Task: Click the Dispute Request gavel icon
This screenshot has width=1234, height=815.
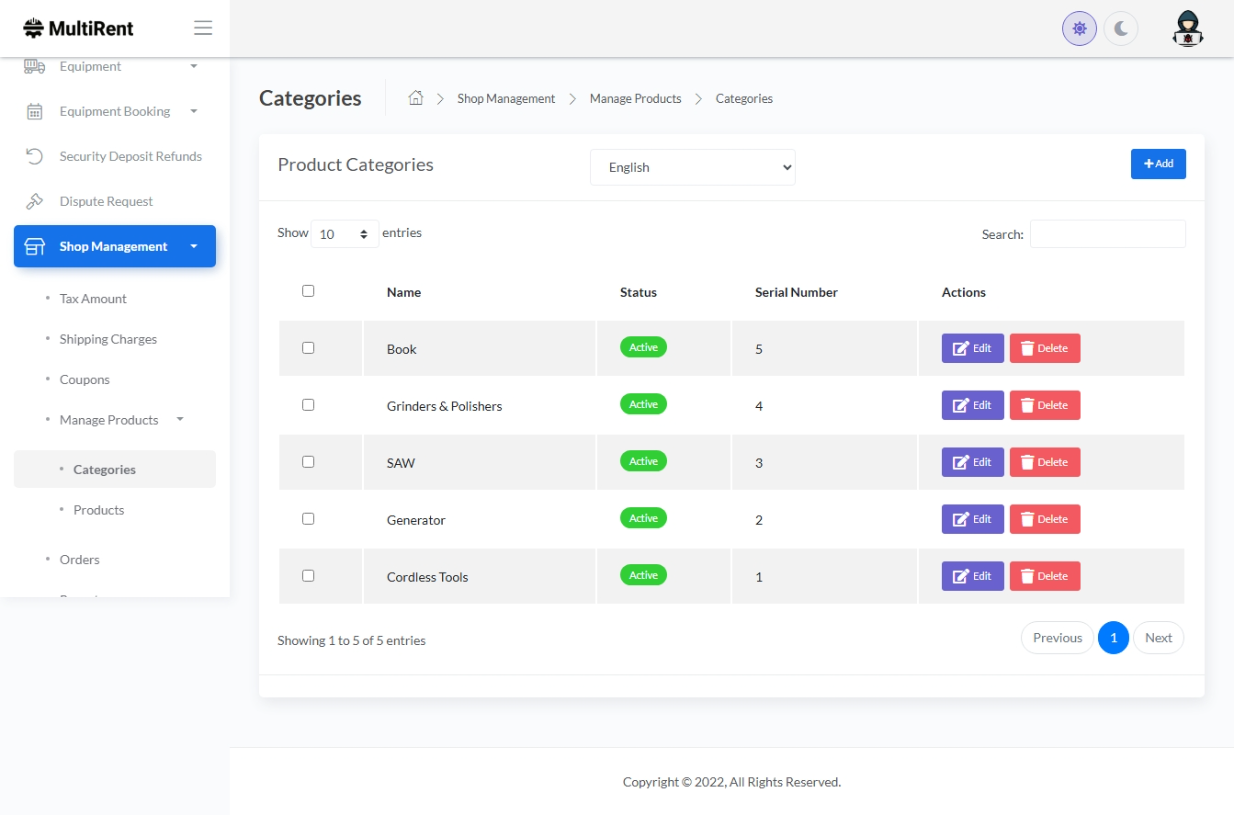Action: click(34, 202)
